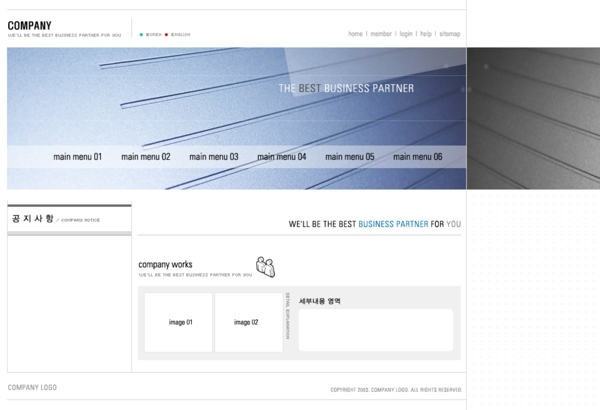600x410 pixels.
Task: Open the image 01 thumbnail
Action: click(x=178, y=322)
